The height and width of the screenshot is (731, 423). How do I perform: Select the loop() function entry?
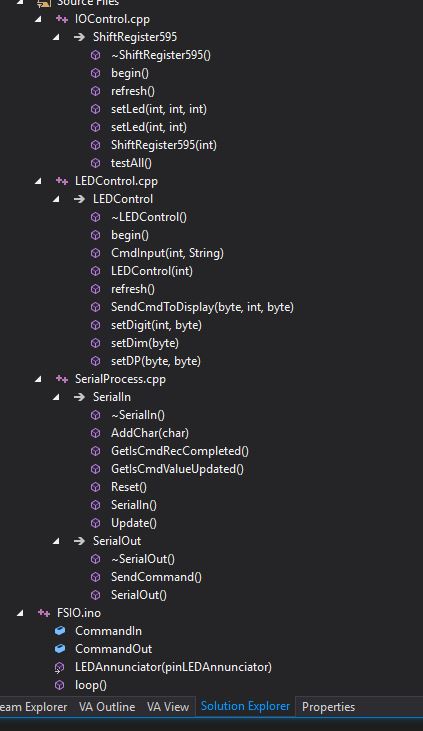pyautogui.click(x=90, y=685)
